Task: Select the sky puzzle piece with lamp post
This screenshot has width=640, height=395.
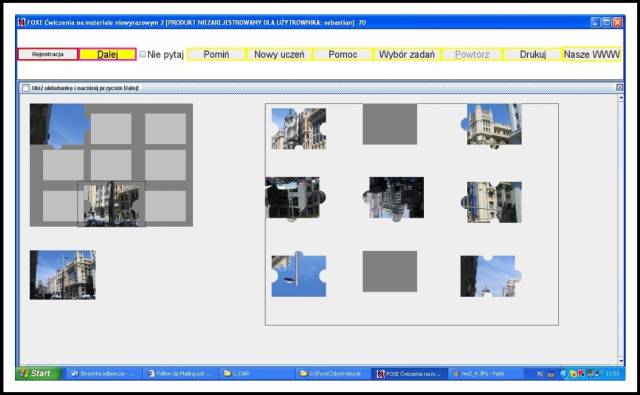Action: click(x=299, y=274)
